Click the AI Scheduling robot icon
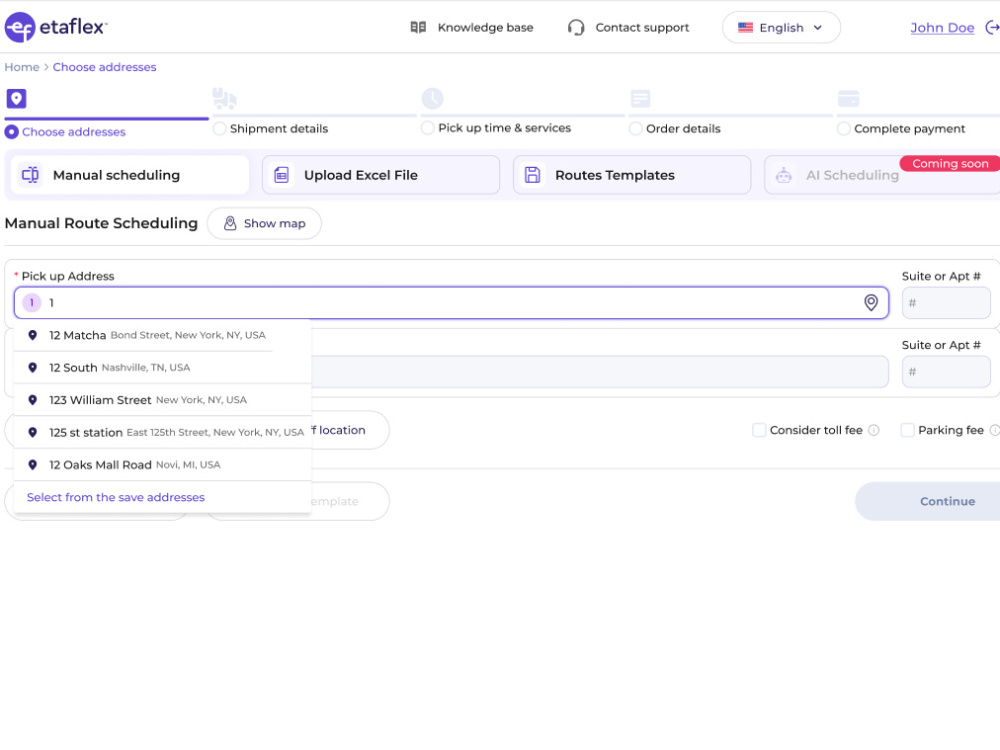Image resolution: width=1000 pixels, height=750 pixels. point(784,175)
